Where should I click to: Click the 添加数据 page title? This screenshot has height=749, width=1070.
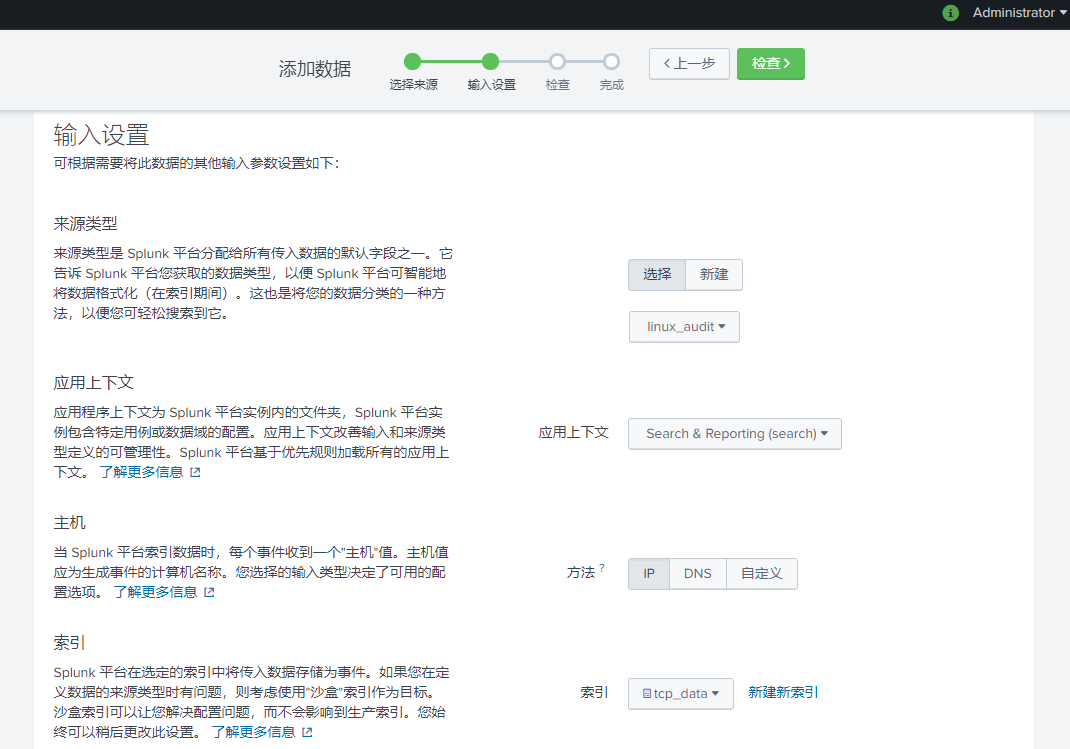click(x=315, y=69)
